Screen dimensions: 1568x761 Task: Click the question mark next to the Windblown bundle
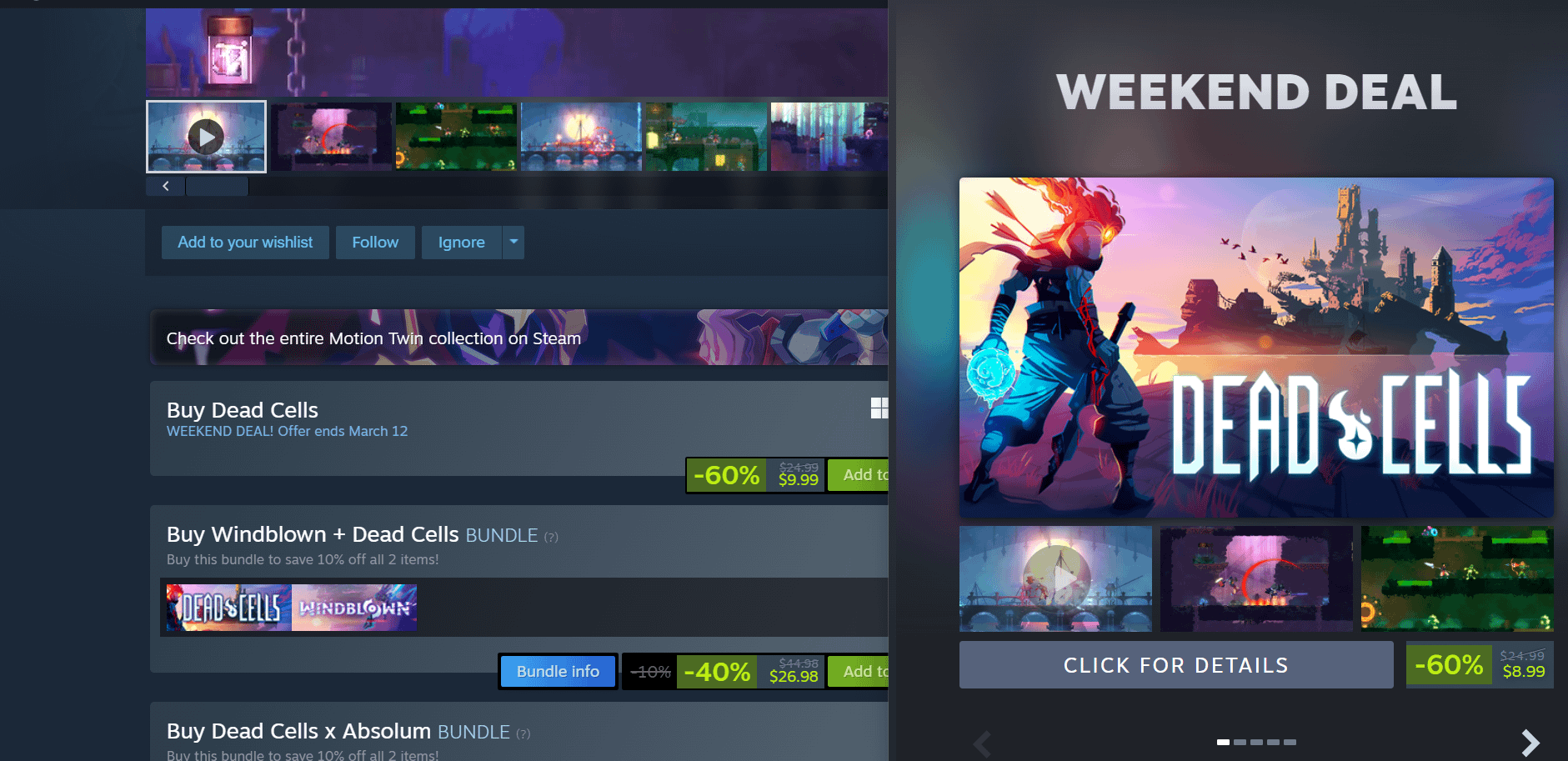point(551,537)
